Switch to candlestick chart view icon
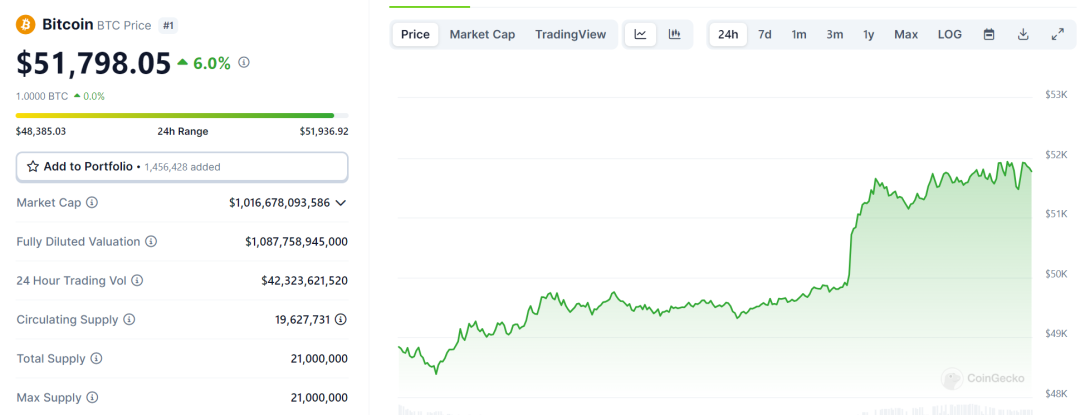This screenshot has height=415, width=1080. 675,34
